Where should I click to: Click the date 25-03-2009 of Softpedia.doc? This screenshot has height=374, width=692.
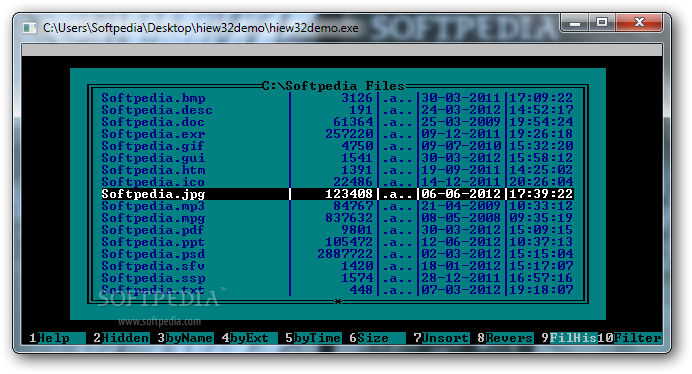click(x=461, y=122)
